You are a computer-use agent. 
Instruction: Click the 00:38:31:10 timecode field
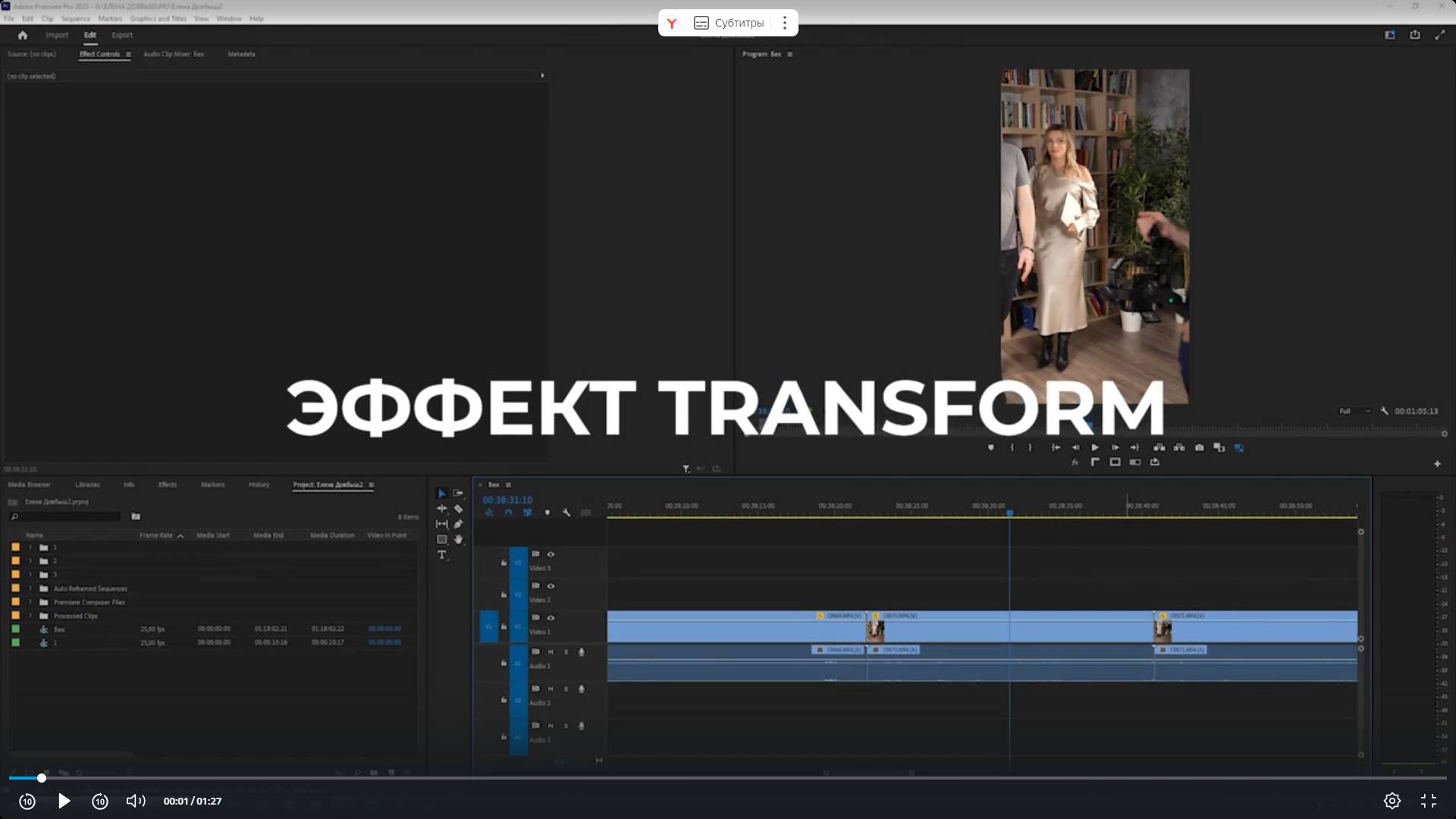click(x=507, y=500)
